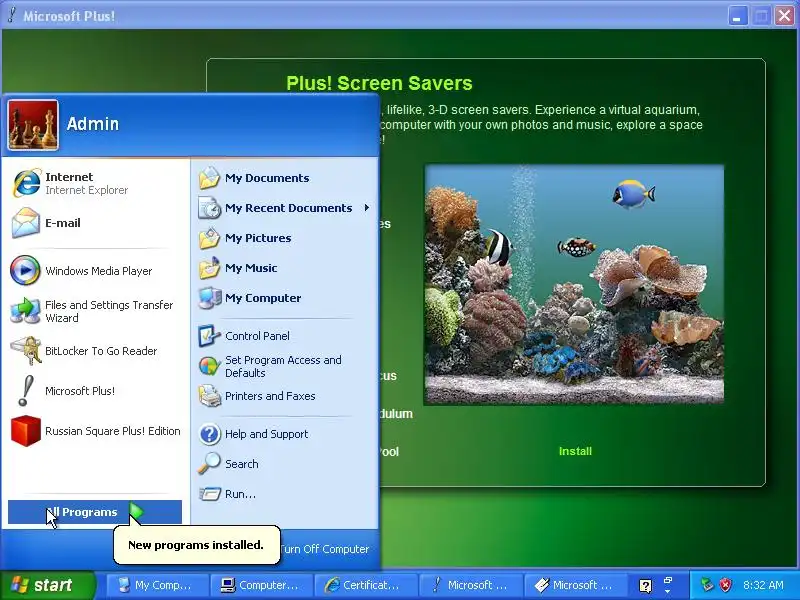
Task: Open the My Documents folder icon
Action: (x=209, y=178)
